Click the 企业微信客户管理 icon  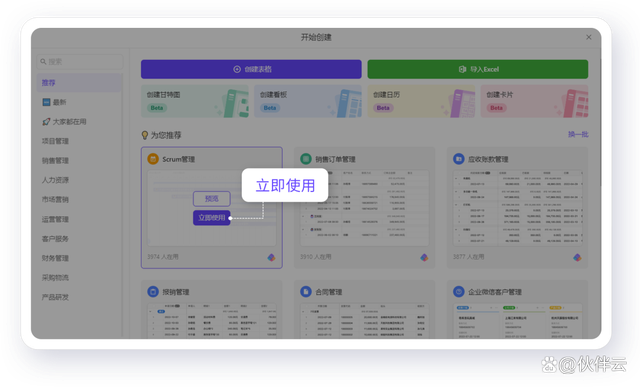[459, 291]
